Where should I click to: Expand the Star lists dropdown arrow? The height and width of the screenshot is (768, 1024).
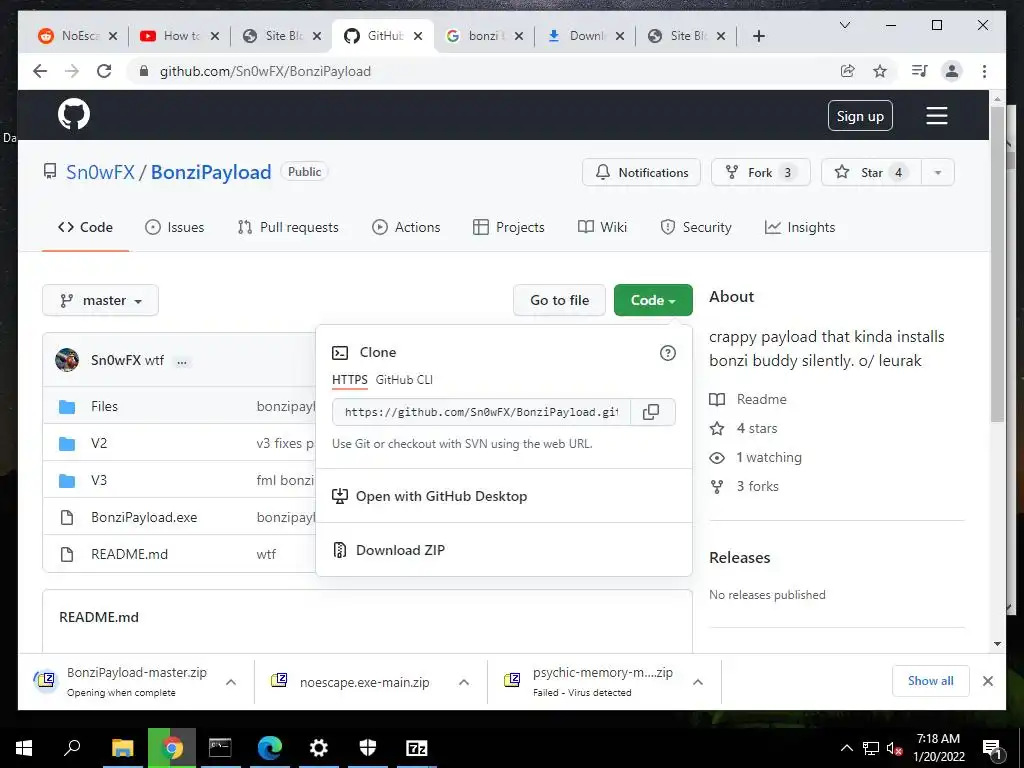[x=938, y=173]
